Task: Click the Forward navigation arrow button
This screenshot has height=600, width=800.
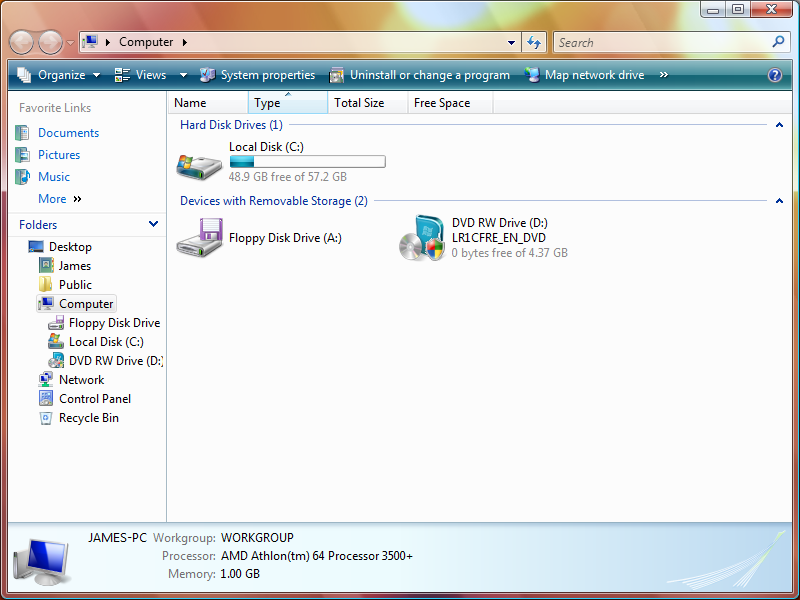Action: pyautogui.click(x=51, y=42)
